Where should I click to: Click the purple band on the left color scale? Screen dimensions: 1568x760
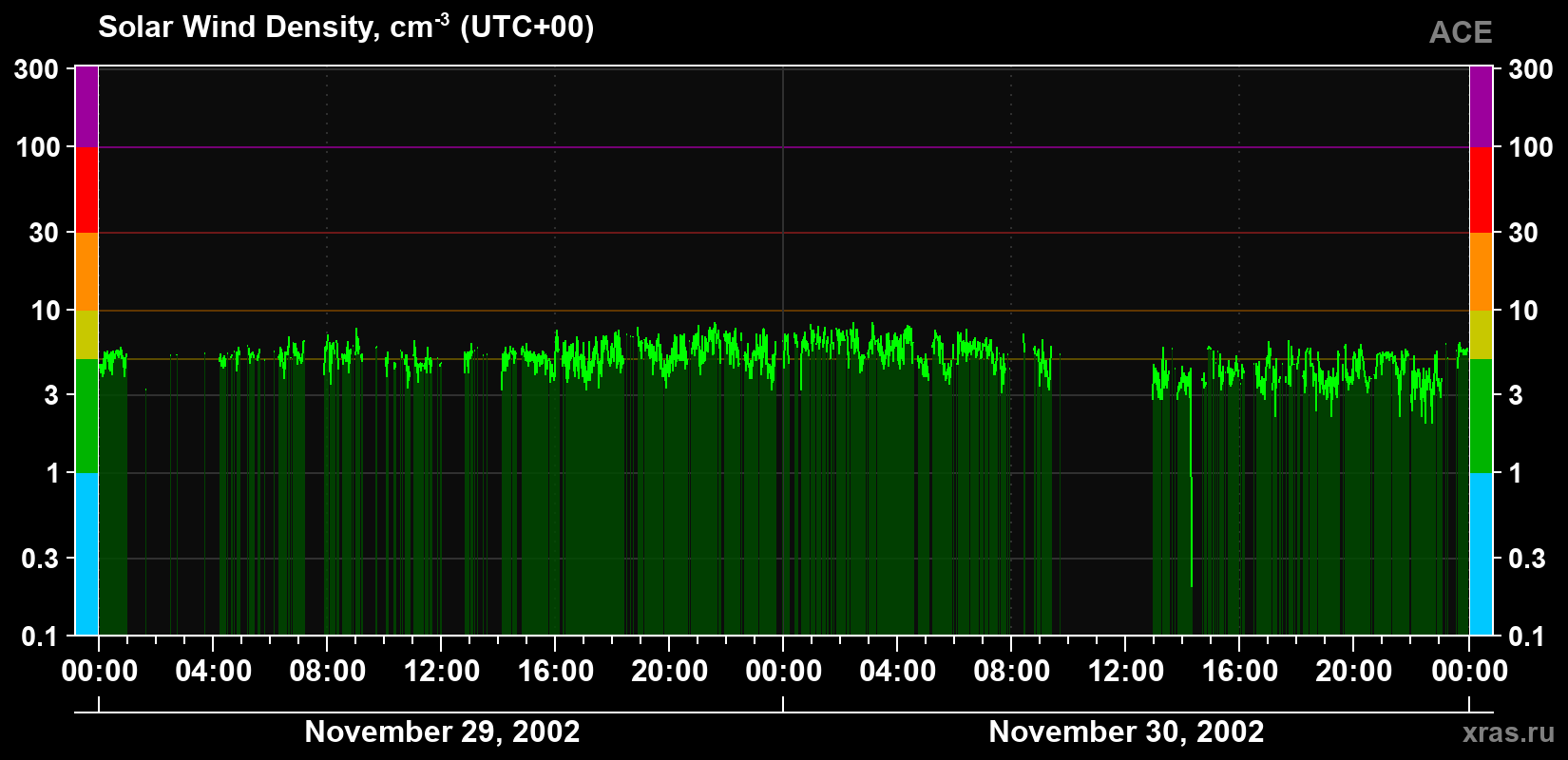(x=86, y=106)
